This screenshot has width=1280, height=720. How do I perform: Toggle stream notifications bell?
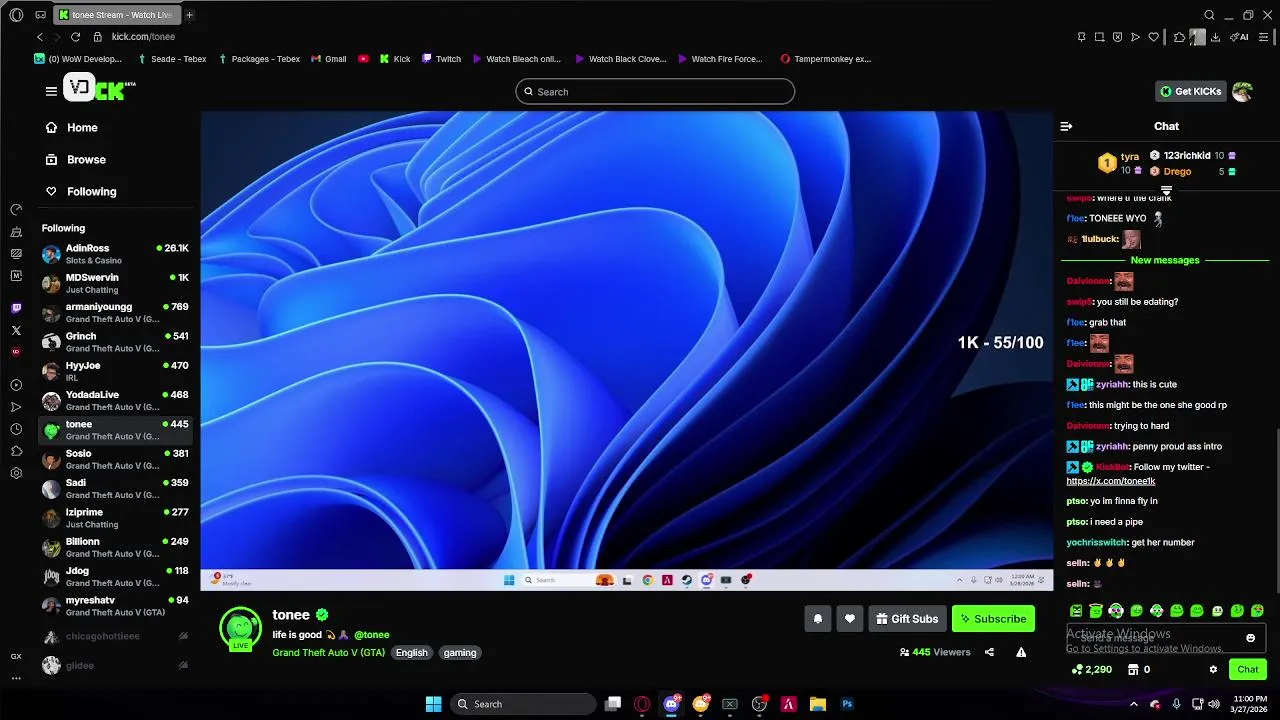tap(817, 619)
